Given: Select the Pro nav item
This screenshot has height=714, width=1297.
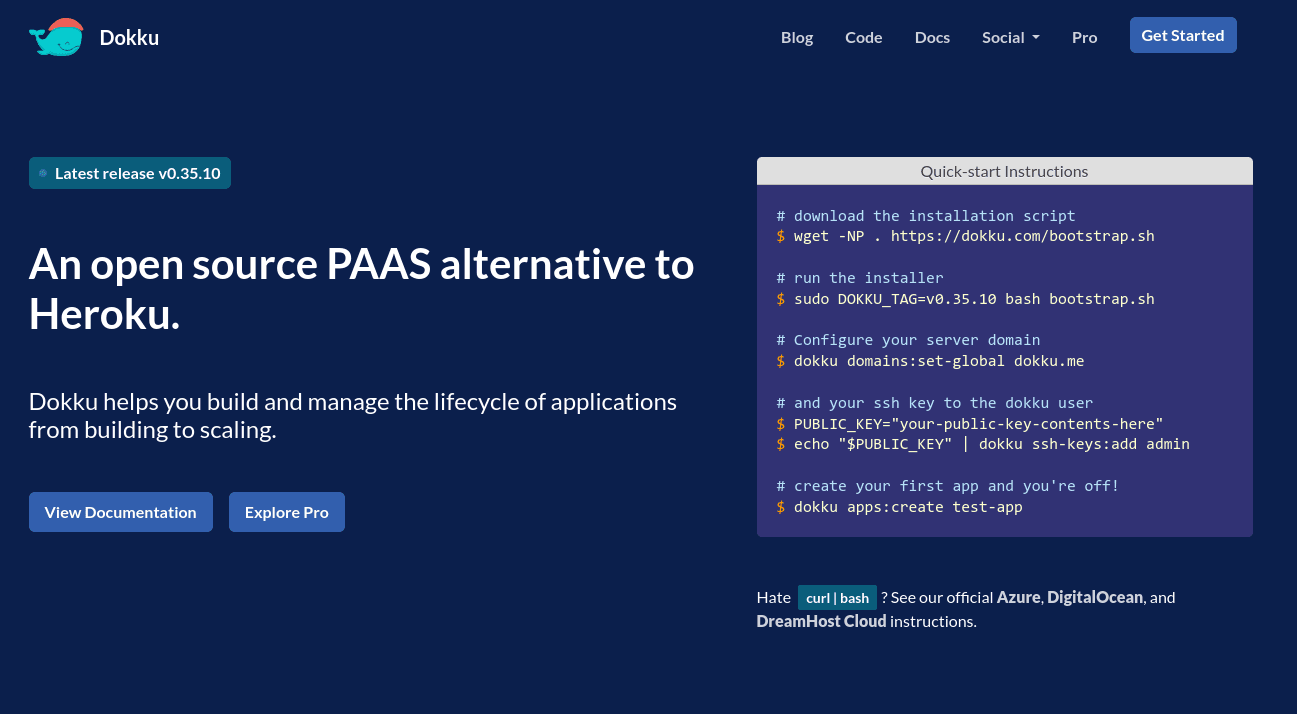Looking at the screenshot, I should pos(1084,37).
